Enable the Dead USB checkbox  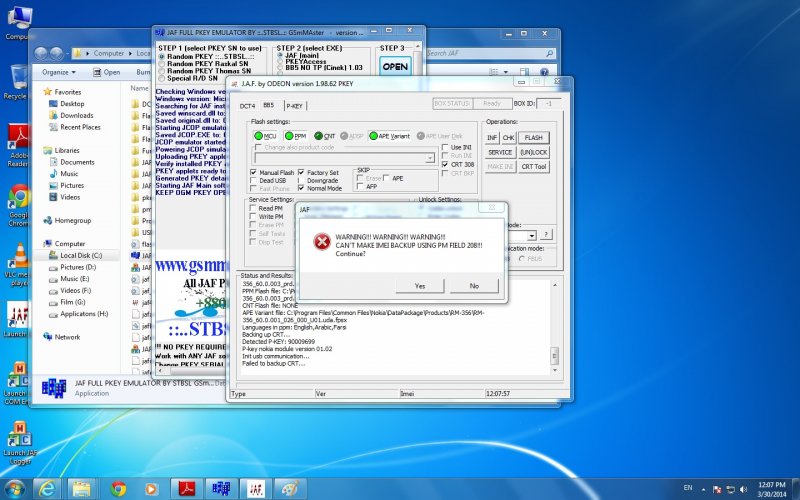254,181
